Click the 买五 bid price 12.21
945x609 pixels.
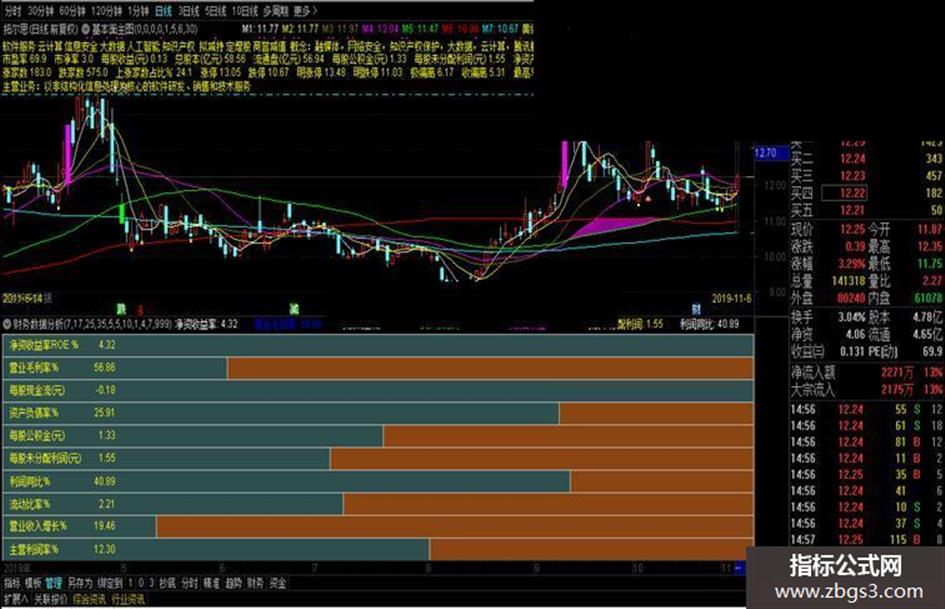(x=852, y=210)
